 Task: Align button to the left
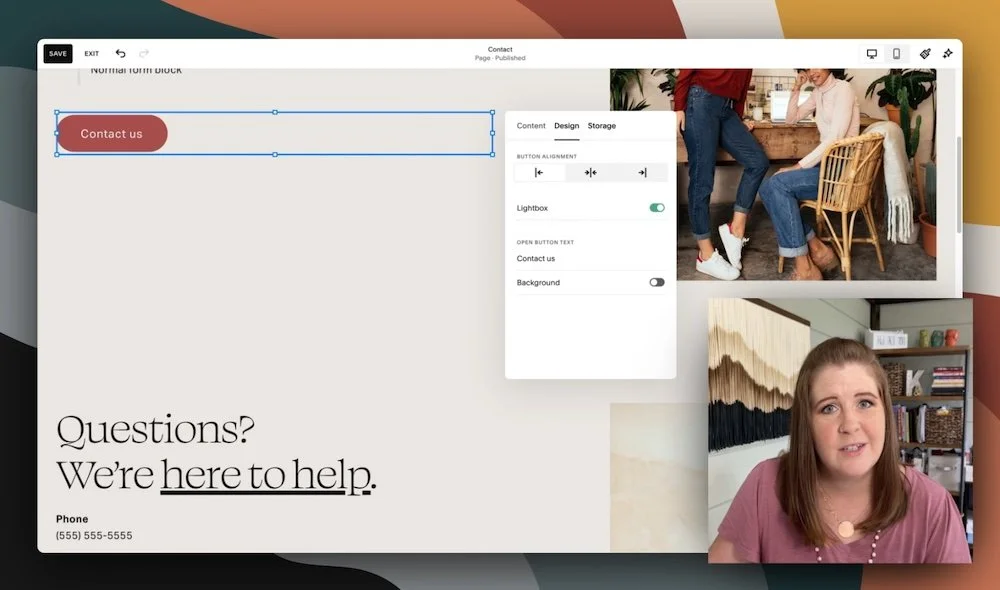click(539, 172)
